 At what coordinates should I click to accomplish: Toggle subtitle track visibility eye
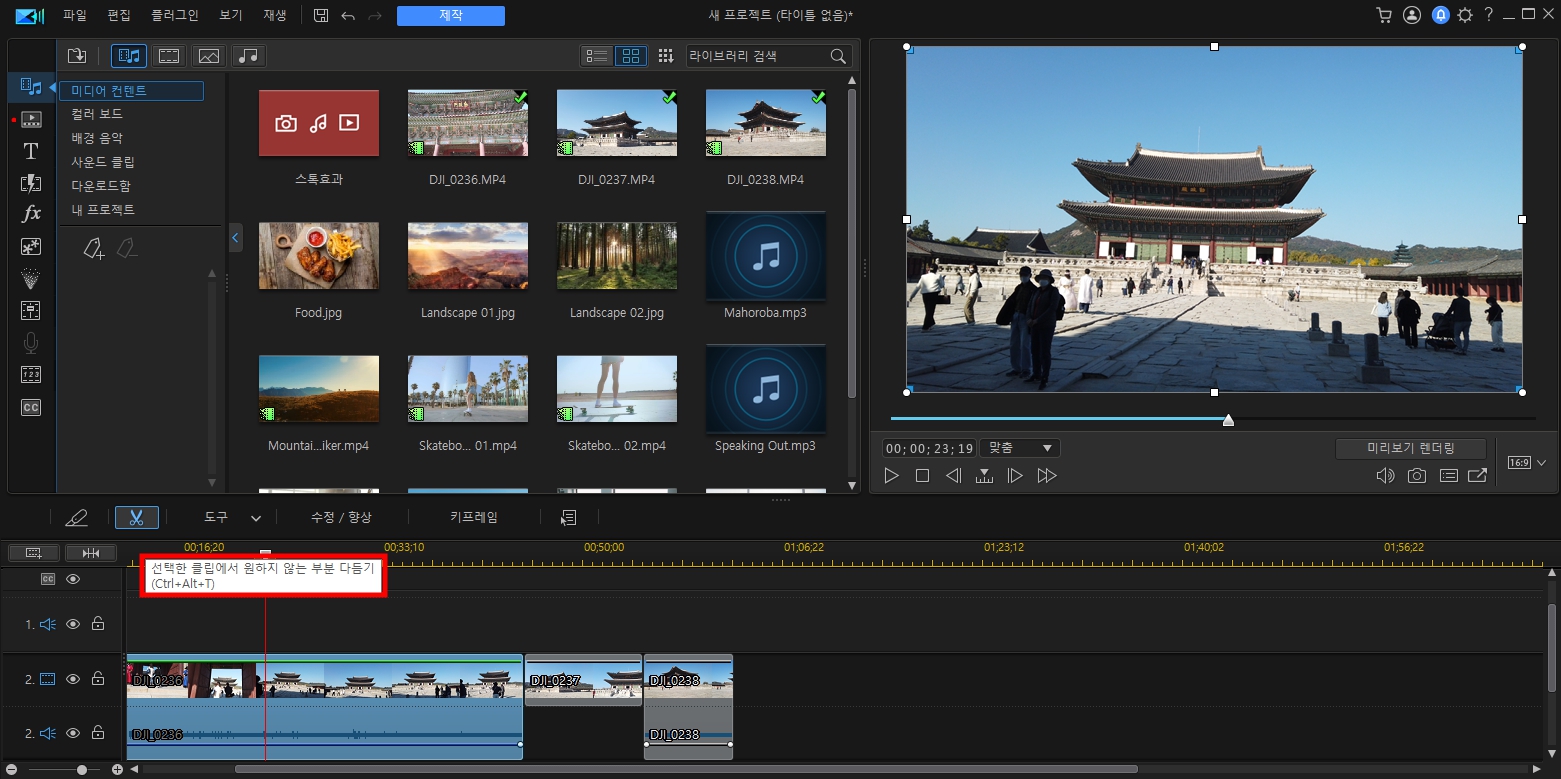click(x=72, y=579)
